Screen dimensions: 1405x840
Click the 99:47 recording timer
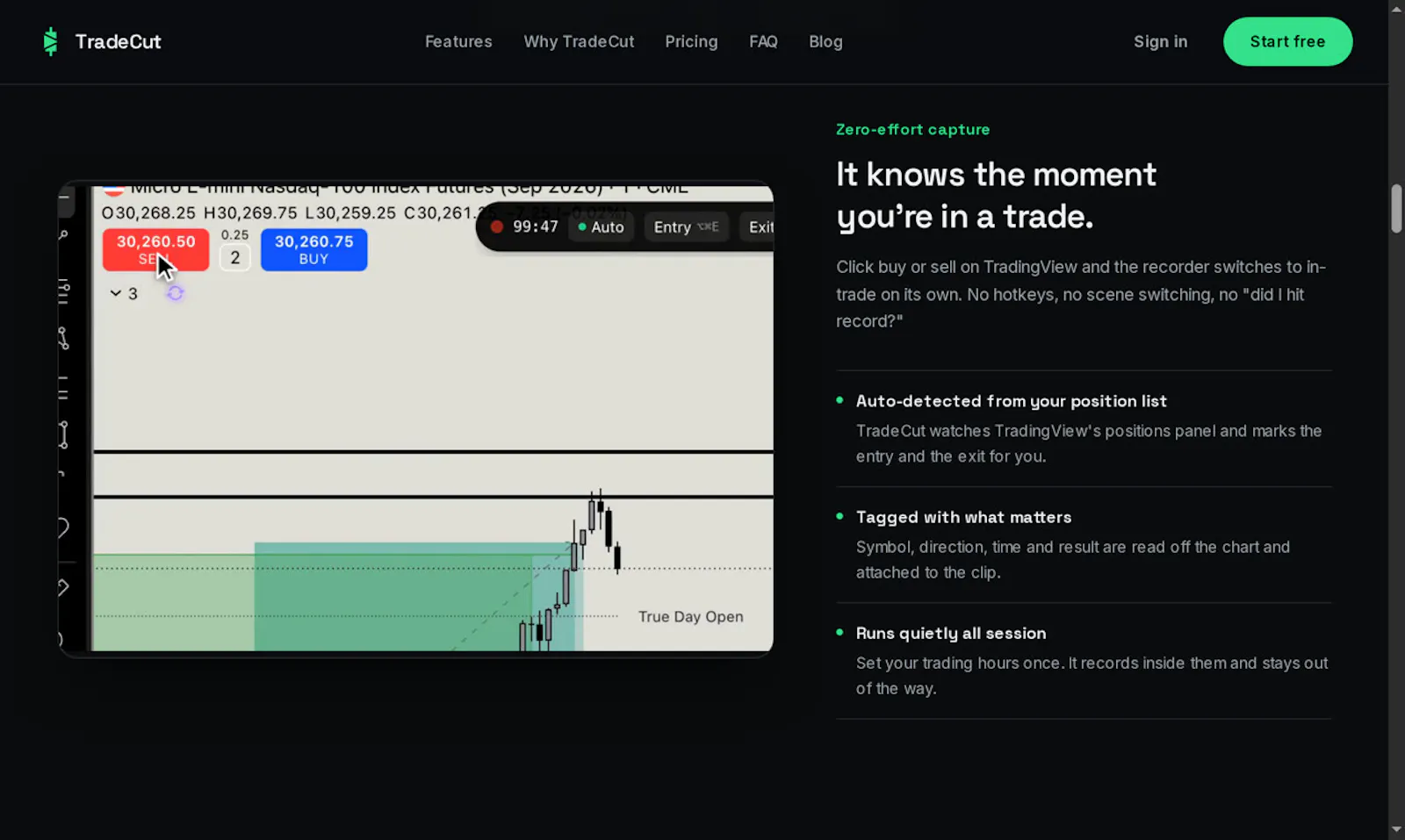tap(535, 226)
